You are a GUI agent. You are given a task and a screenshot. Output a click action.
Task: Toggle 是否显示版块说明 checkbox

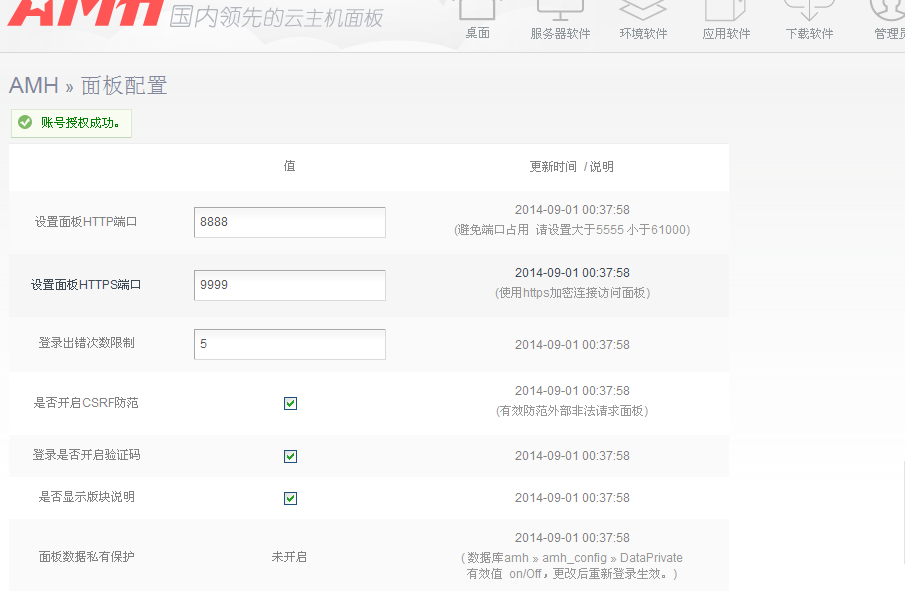[290, 498]
